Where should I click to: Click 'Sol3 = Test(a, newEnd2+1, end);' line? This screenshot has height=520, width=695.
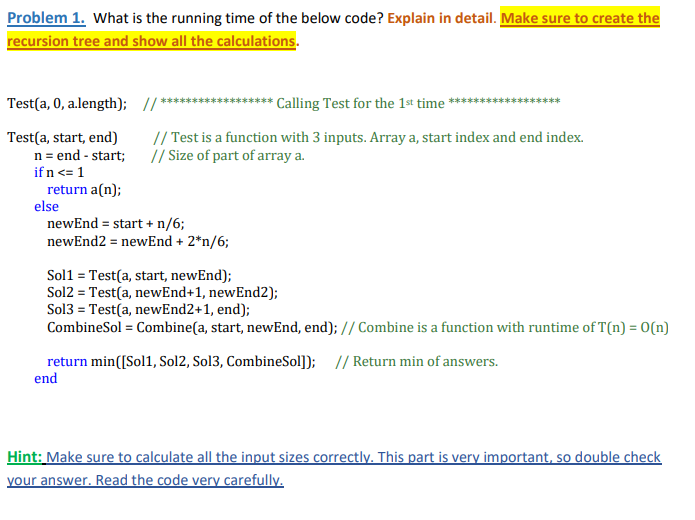pyautogui.click(x=148, y=309)
